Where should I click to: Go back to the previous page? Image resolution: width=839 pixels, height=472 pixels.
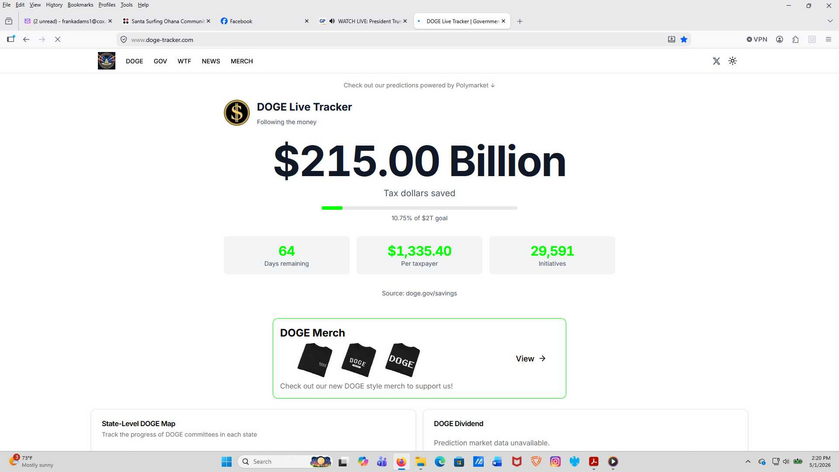point(26,40)
